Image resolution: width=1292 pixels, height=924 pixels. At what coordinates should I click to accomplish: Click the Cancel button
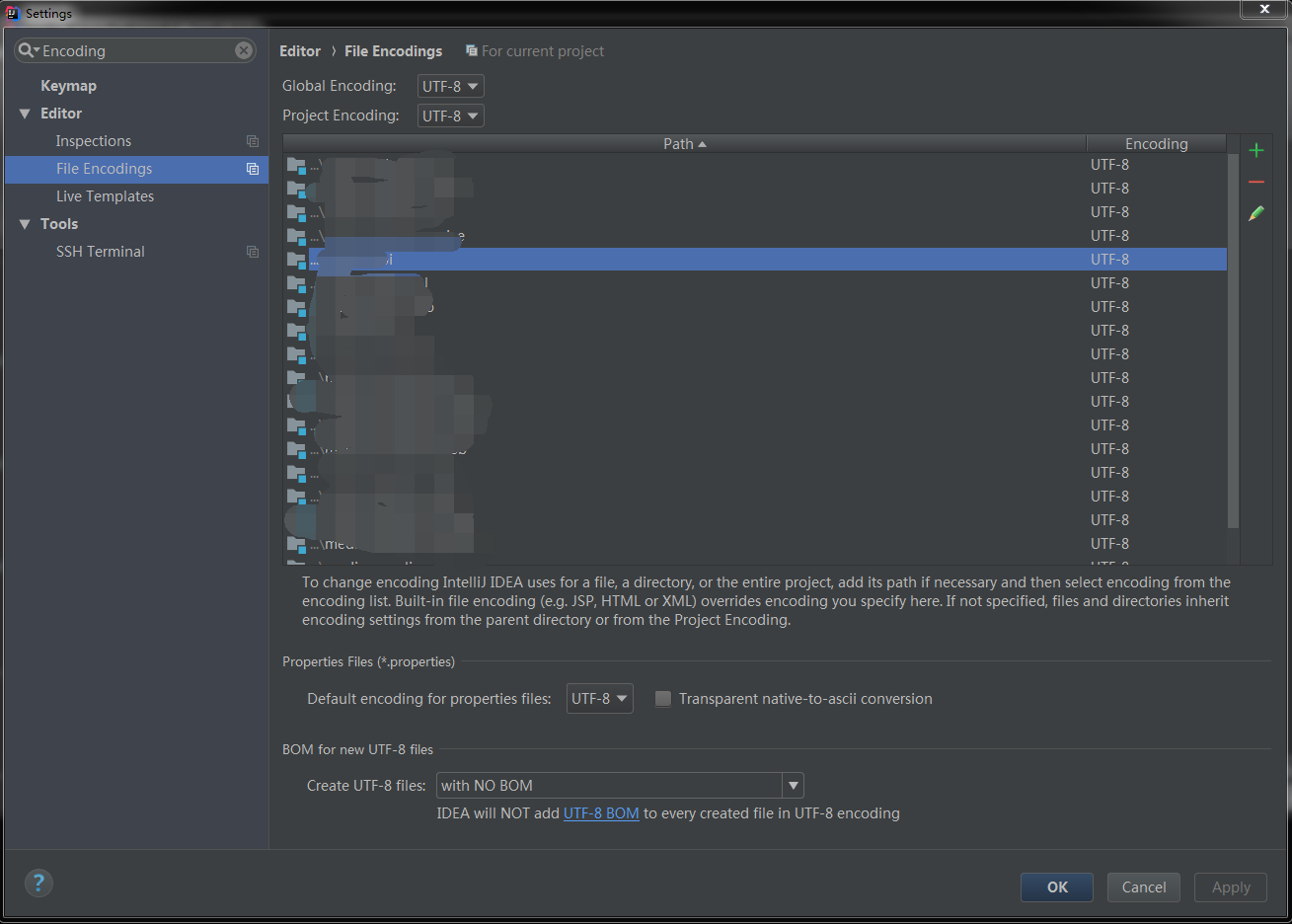(1144, 886)
